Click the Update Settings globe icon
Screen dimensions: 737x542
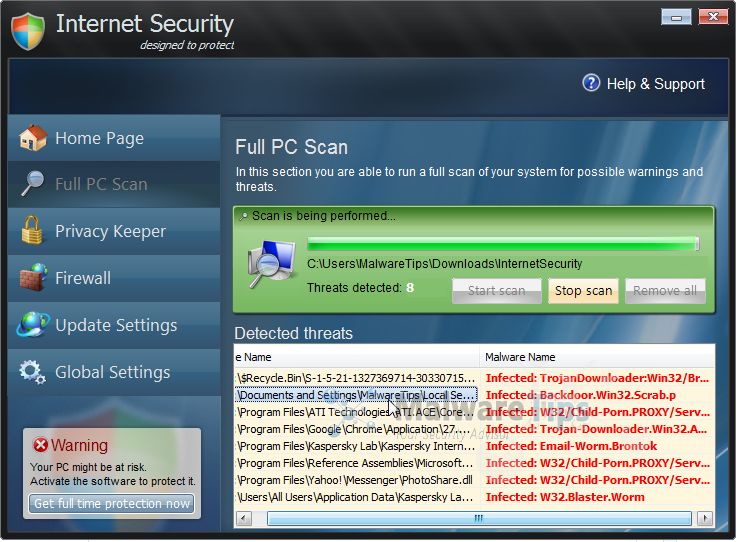[x=33, y=325]
